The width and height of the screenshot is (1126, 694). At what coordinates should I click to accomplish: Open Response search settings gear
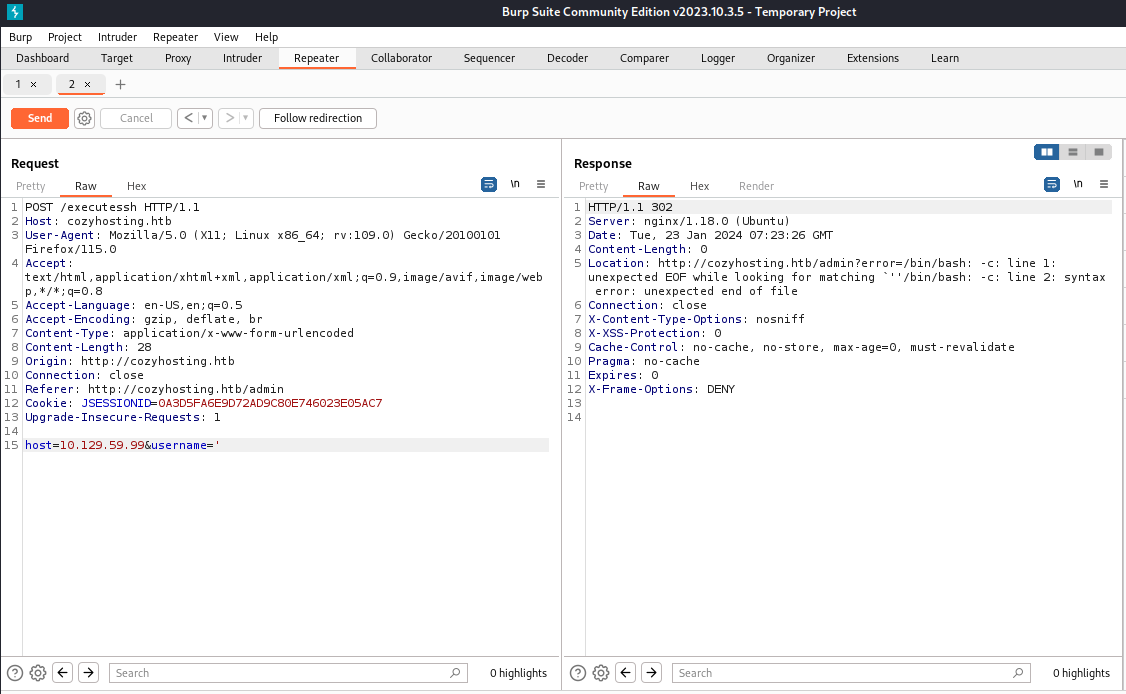pos(601,673)
